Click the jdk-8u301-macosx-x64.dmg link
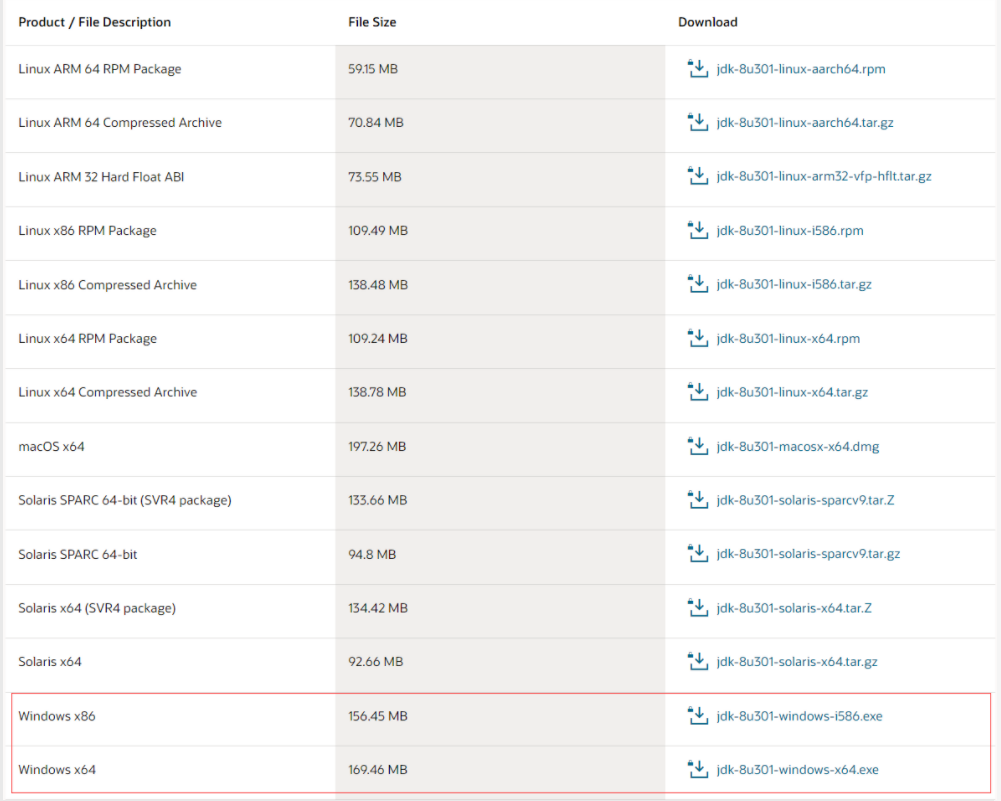The height and width of the screenshot is (801, 1001). click(x=797, y=446)
